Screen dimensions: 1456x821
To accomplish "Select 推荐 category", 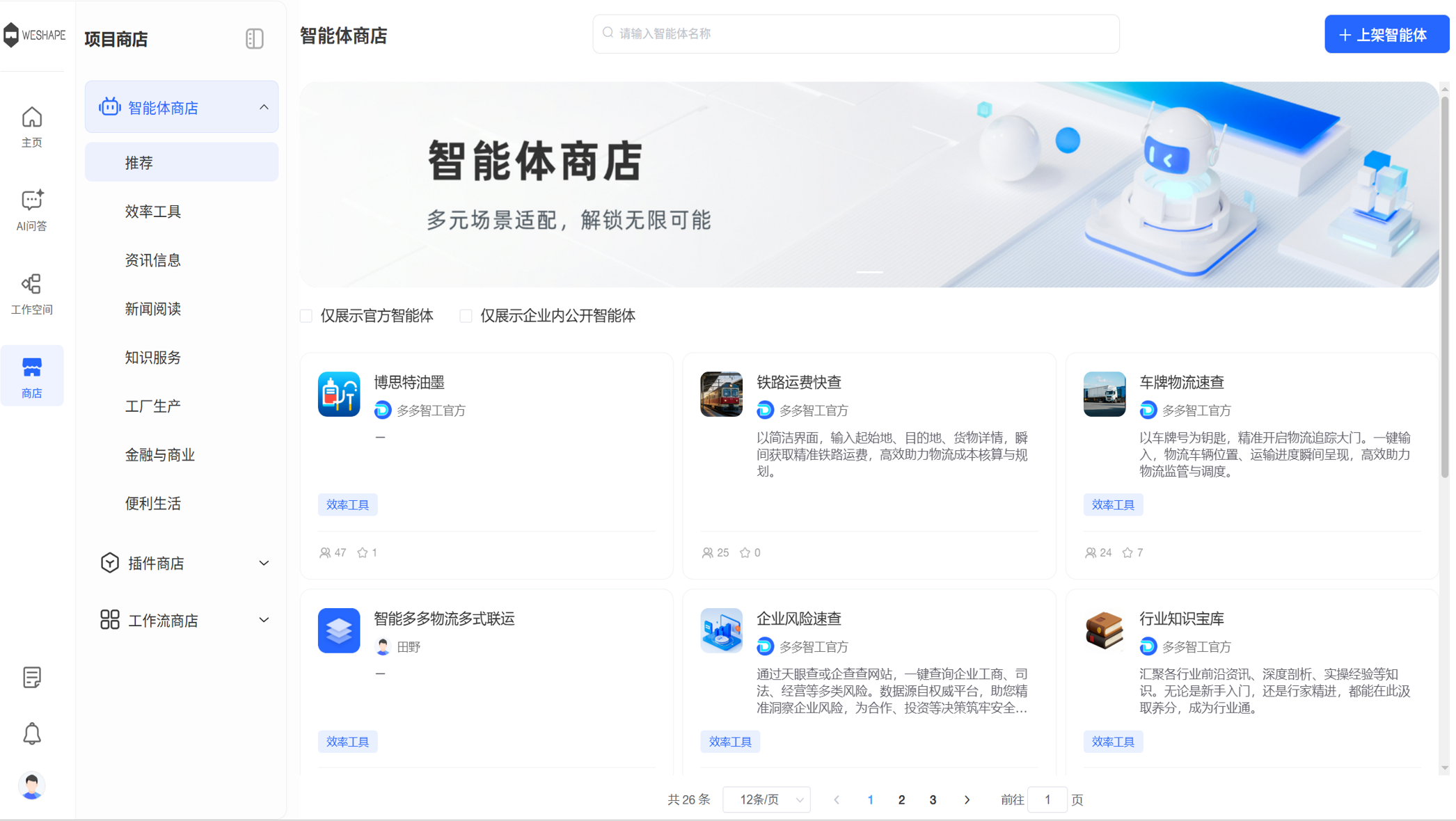I will pyautogui.click(x=182, y=162).
